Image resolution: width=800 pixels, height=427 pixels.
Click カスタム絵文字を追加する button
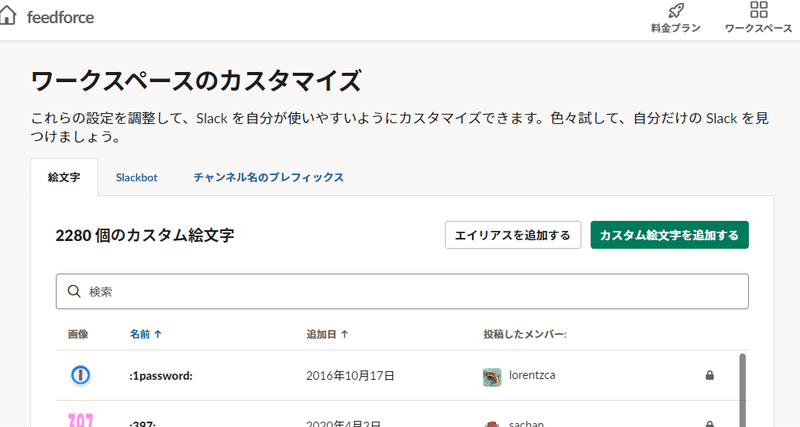coord(669,235)
